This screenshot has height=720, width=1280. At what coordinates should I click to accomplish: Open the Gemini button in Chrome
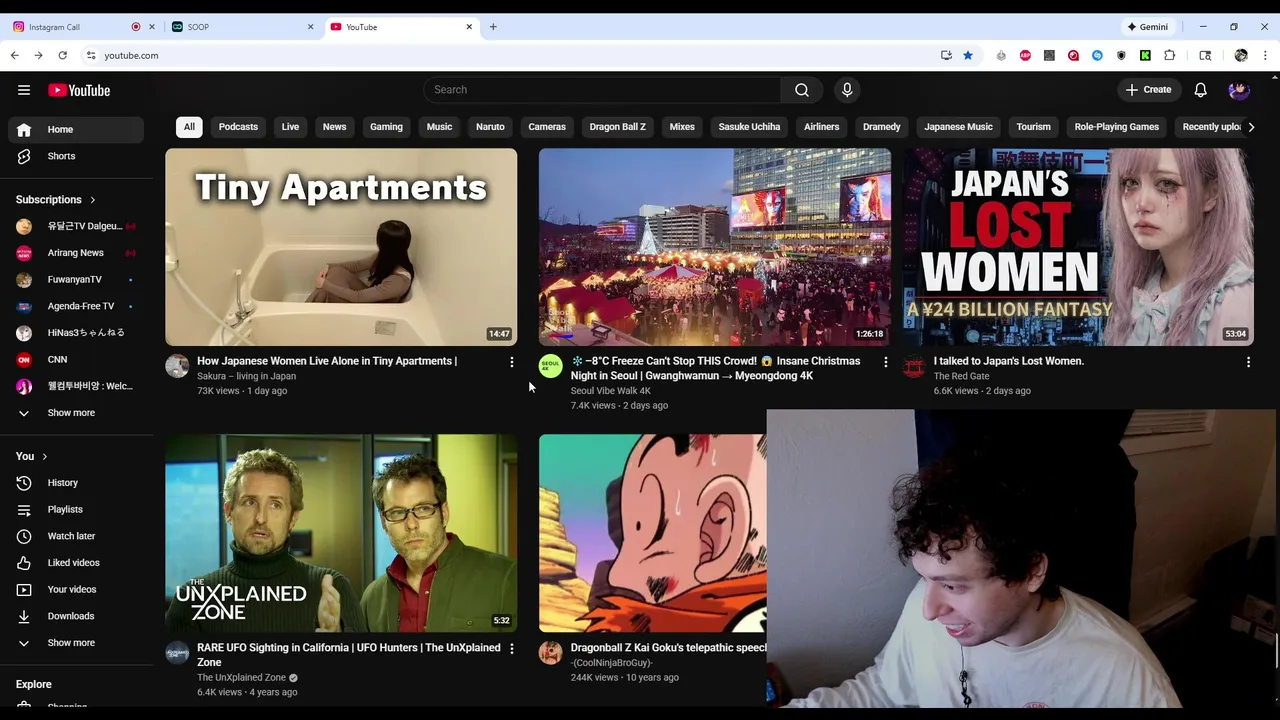click(1148, 27)
